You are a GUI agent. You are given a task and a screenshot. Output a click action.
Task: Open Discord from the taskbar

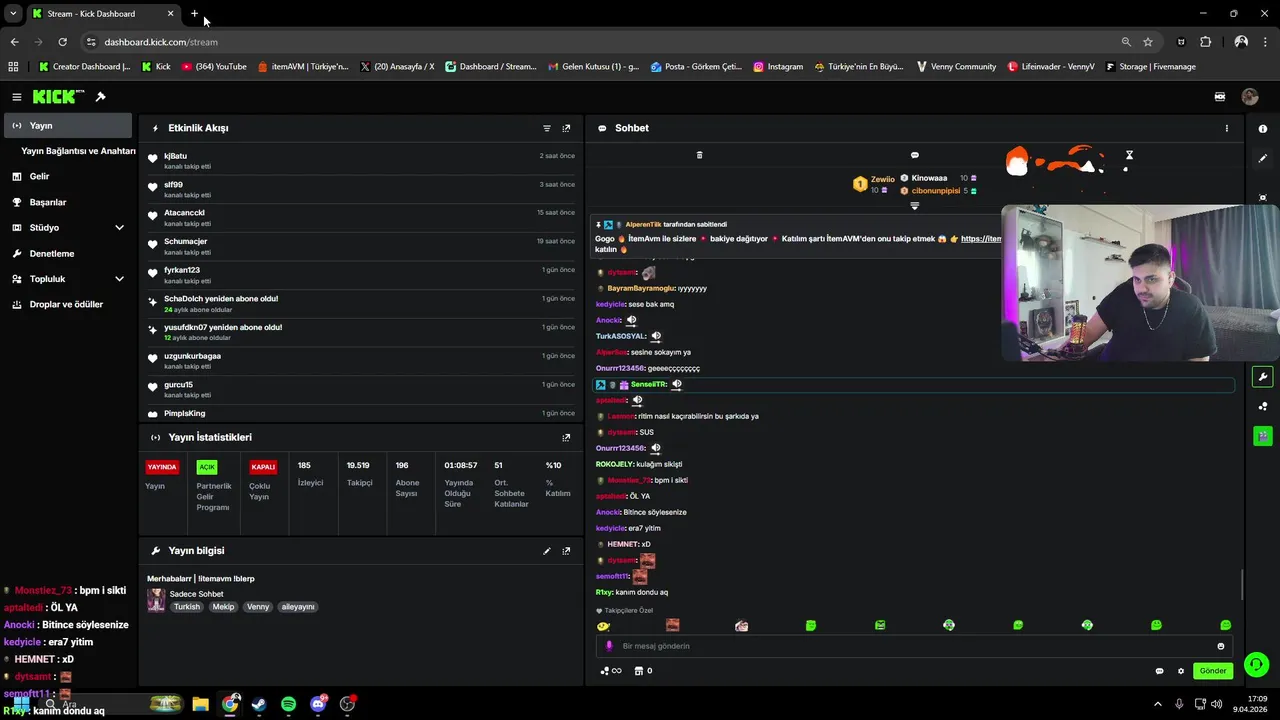pyautogui.click(x=318, y=704)
